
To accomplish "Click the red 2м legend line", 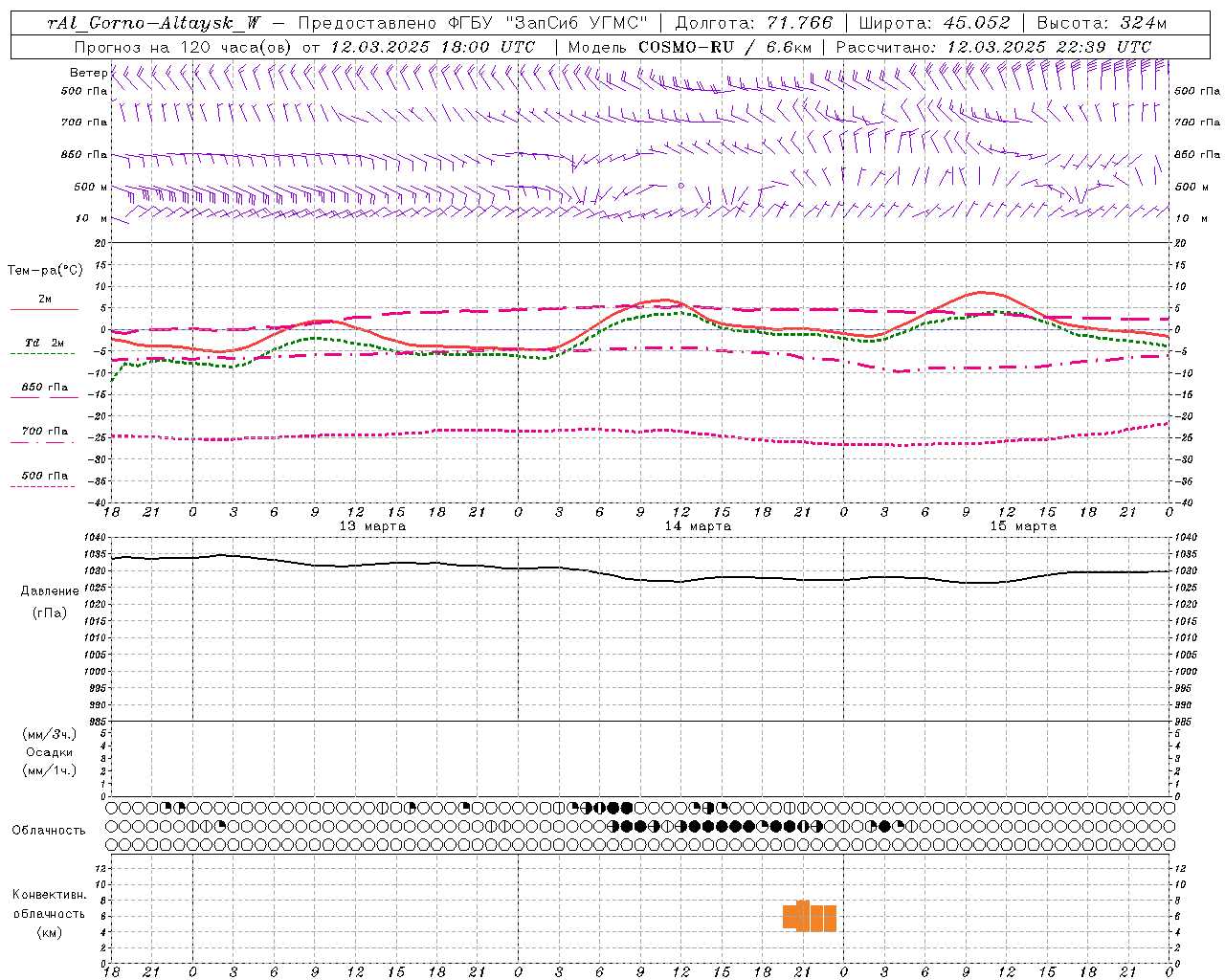I will pos(44,309).
